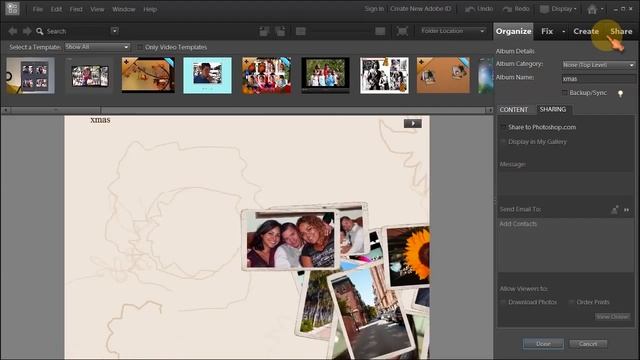Open the Folder Location dropdown

click(453, 31)
